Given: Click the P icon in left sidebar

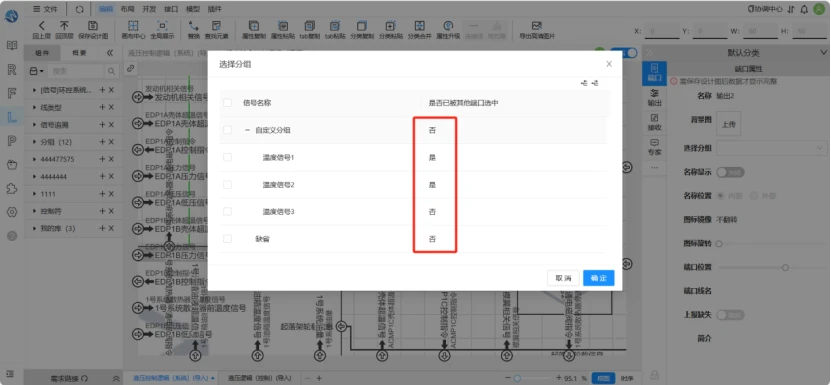Looking at the screenshot, I should [12, 141].
